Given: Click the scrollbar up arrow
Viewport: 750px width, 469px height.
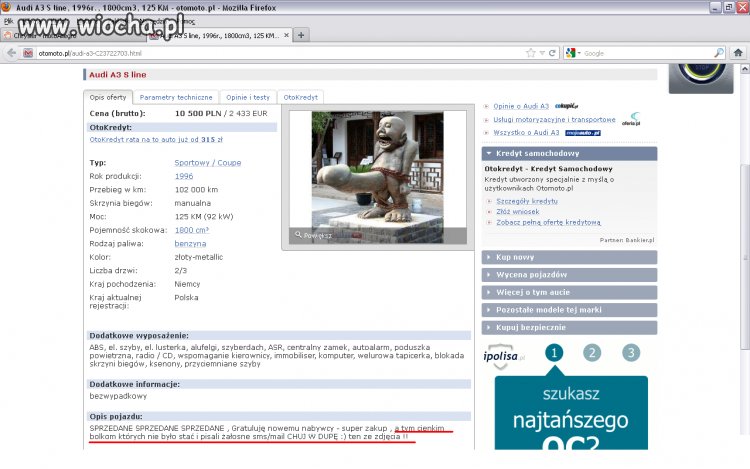Looking at the screenshot, I should tap(745, 69).
